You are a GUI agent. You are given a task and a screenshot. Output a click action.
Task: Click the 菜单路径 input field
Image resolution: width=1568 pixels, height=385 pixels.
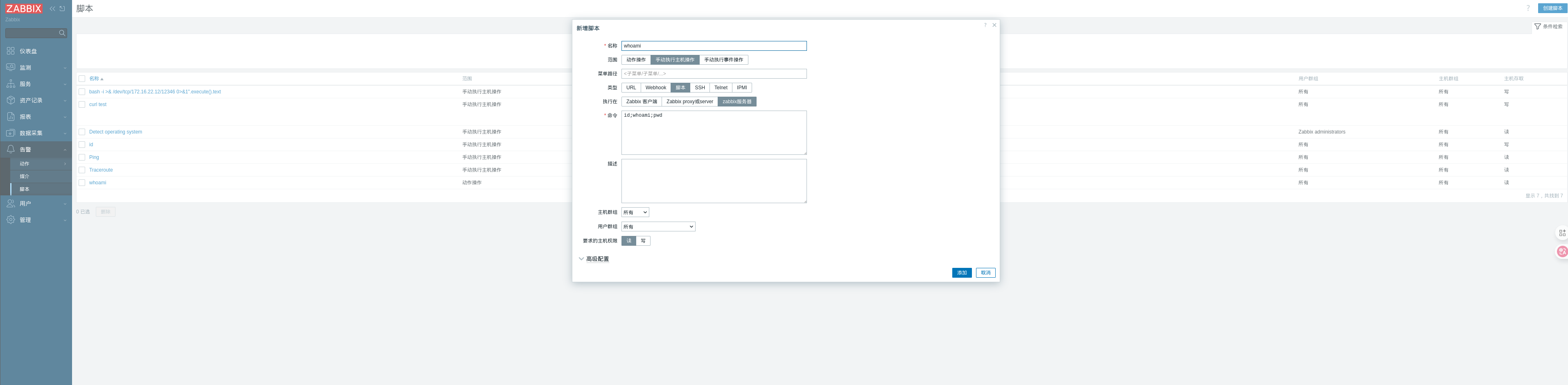[x=714, y=74]
